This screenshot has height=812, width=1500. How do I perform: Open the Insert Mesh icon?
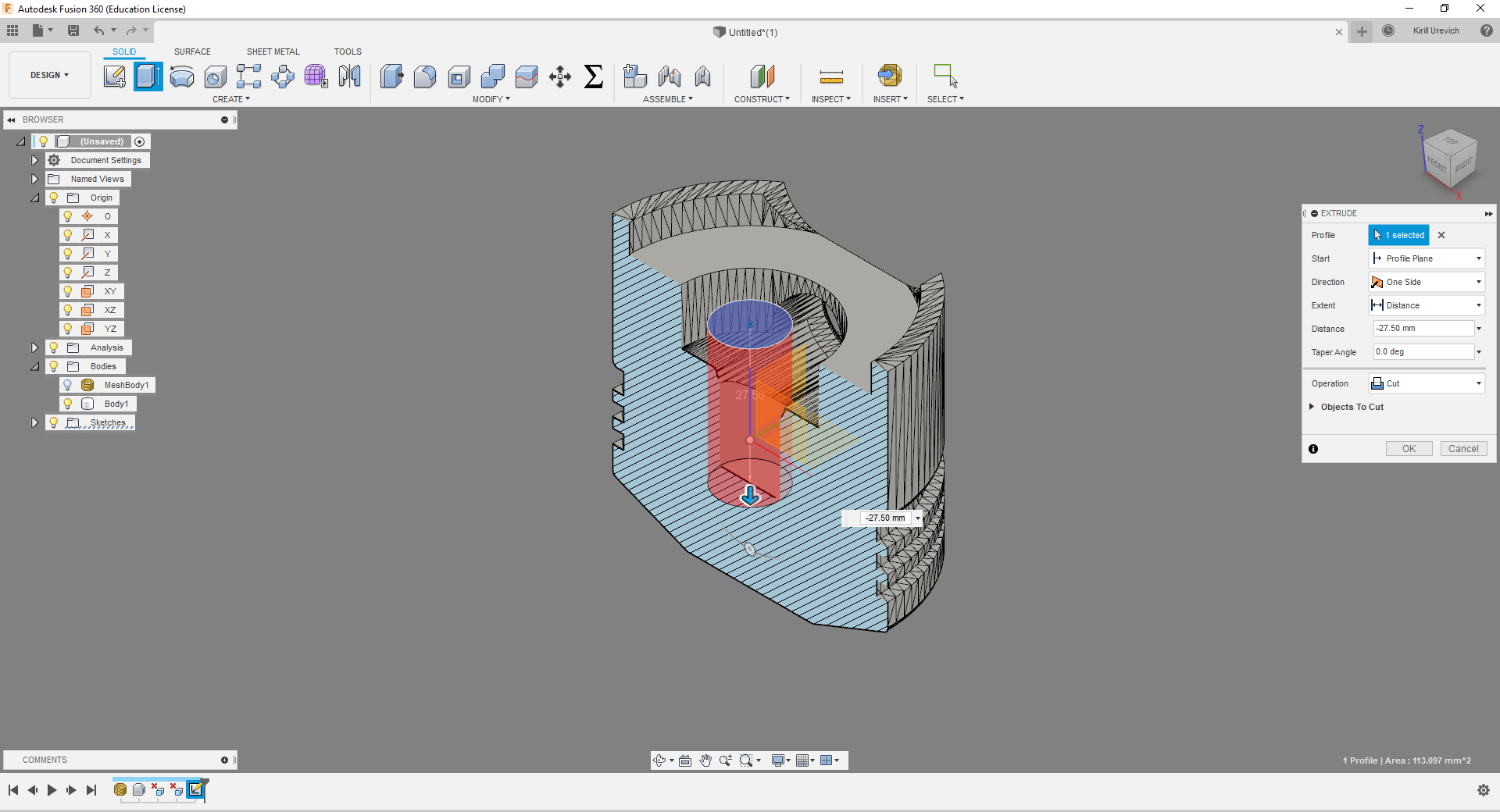click(x=889, y=76)
